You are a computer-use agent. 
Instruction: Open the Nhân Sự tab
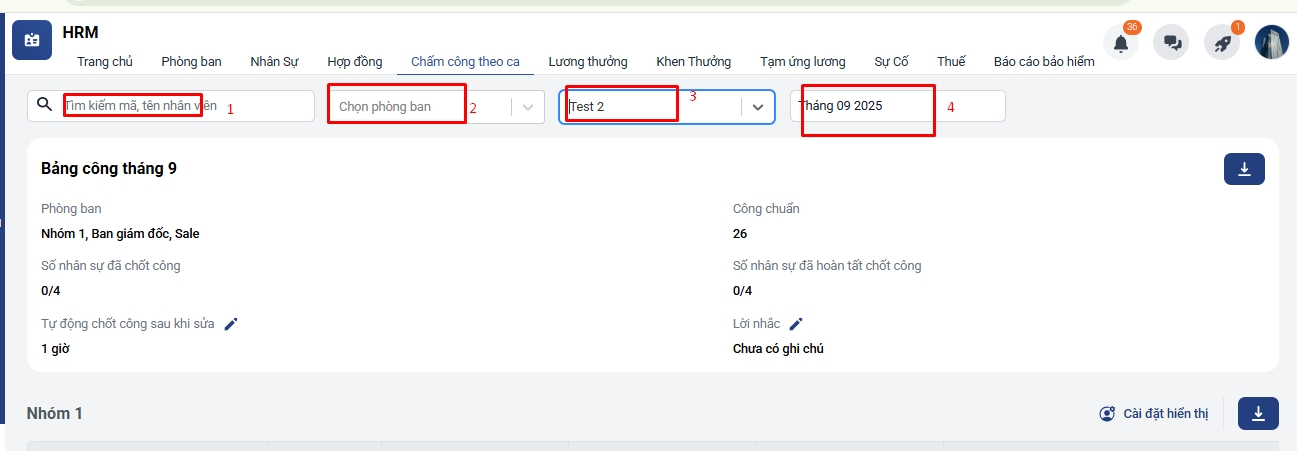coord(274,62)
